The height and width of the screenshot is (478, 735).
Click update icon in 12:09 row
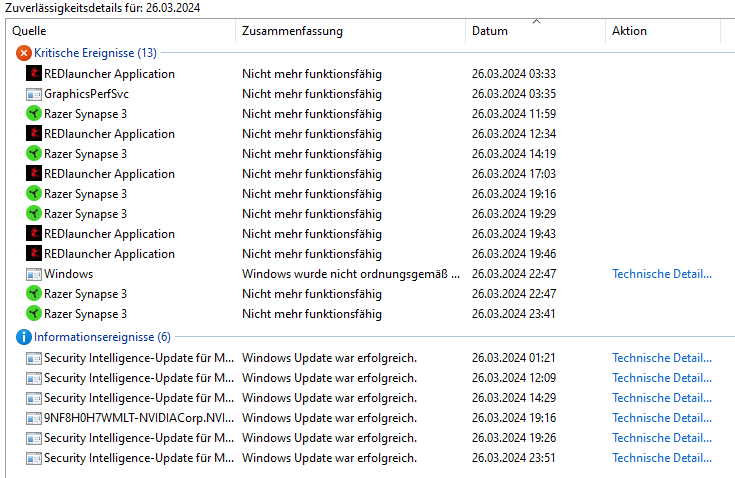click(x=34, y=378)
